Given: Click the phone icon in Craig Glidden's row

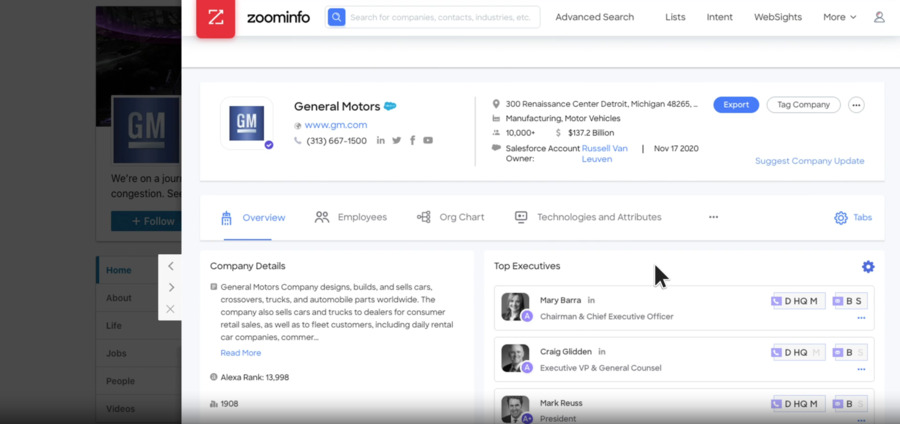Looking at the screenshot, I should pyautogui.click(x=777, y=352).
